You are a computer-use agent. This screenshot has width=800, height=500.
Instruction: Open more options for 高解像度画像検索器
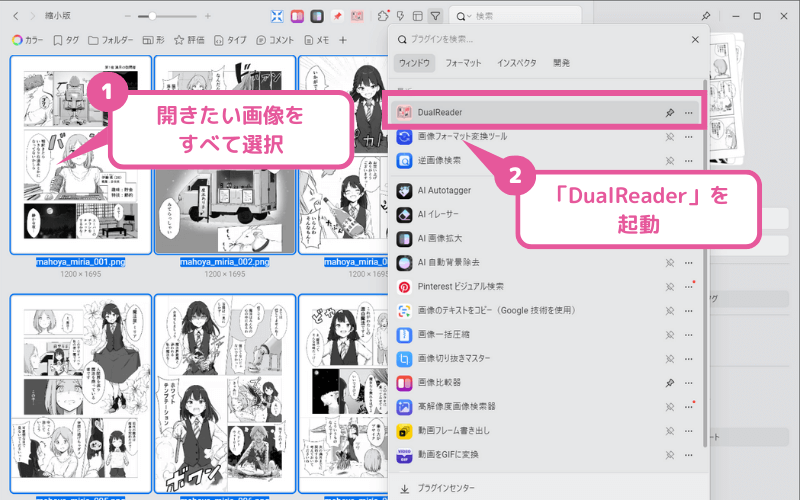(689, 407)
